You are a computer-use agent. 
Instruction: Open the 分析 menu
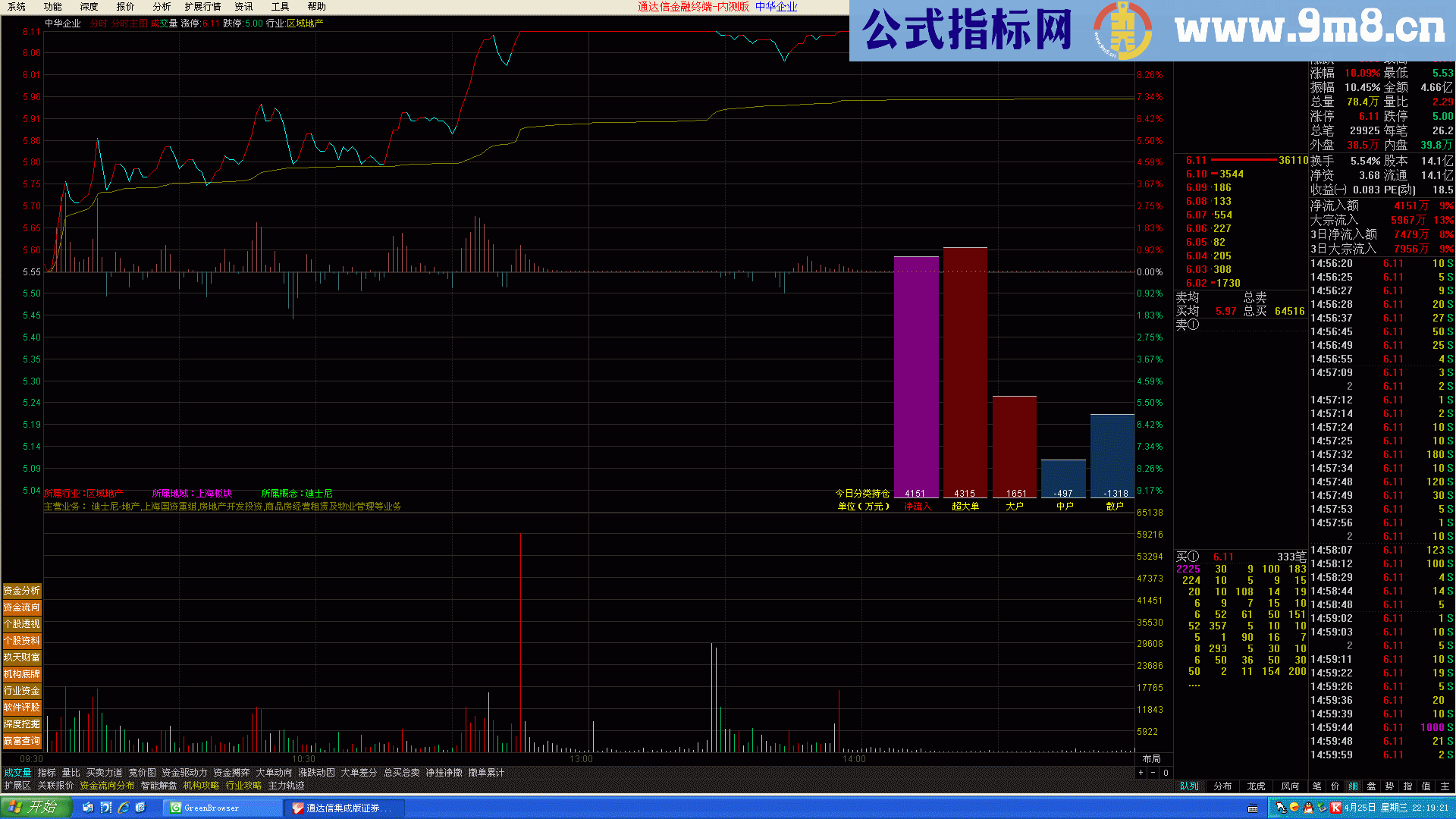(162, 7)
